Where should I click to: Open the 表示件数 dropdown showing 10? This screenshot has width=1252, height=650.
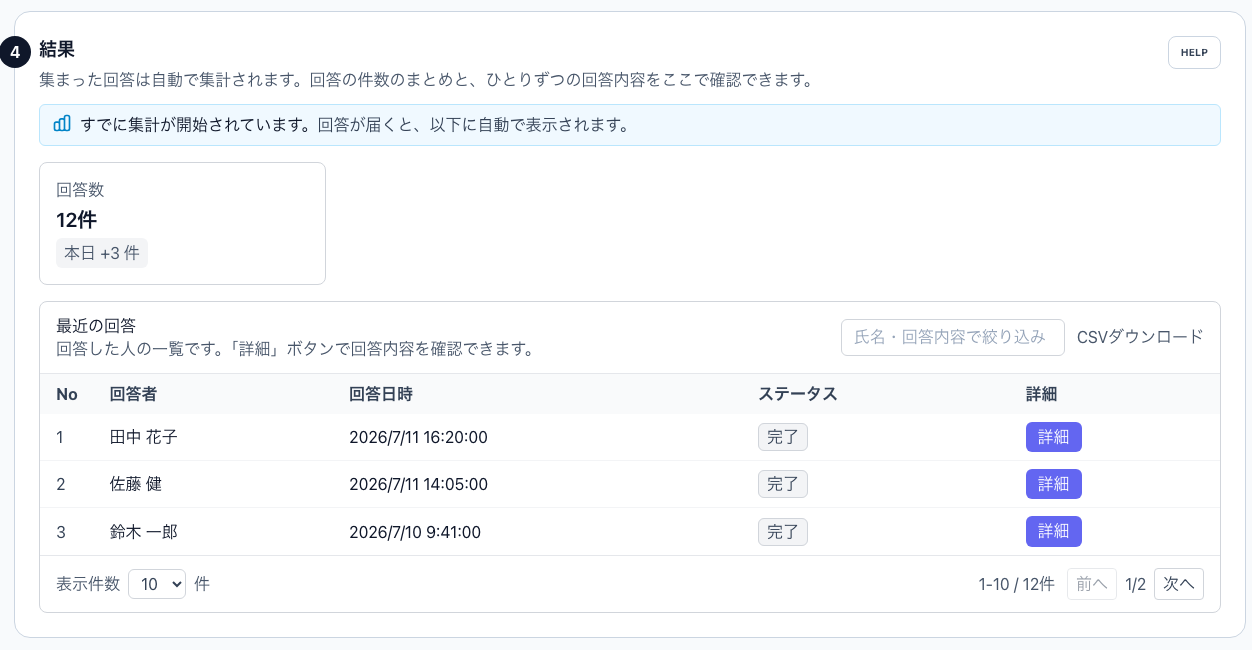[x=157, y=584]
